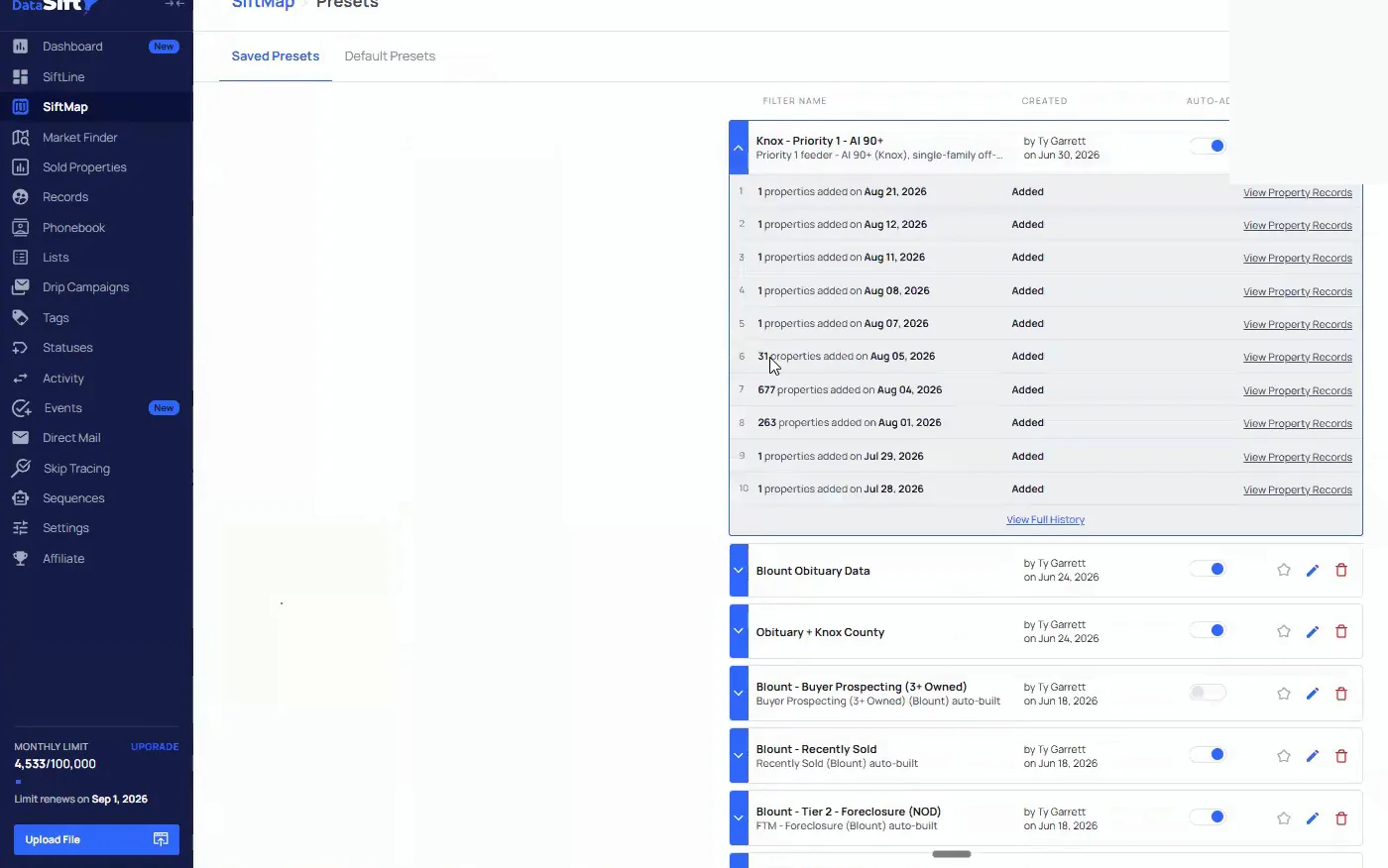Favorite the Blount - Buyer Prospecting preset
The height and width of the screenshot is (868, 1388).
[1284, 694]
